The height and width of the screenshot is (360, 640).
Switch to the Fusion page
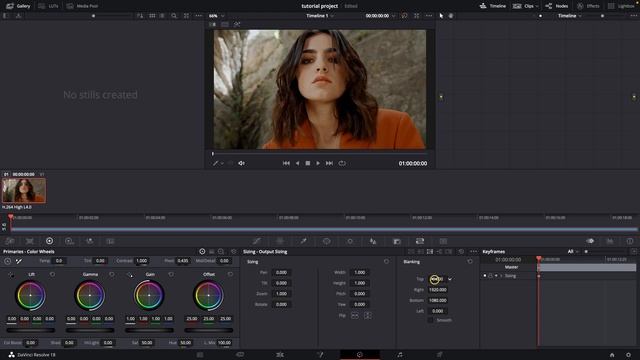[320, 355]
